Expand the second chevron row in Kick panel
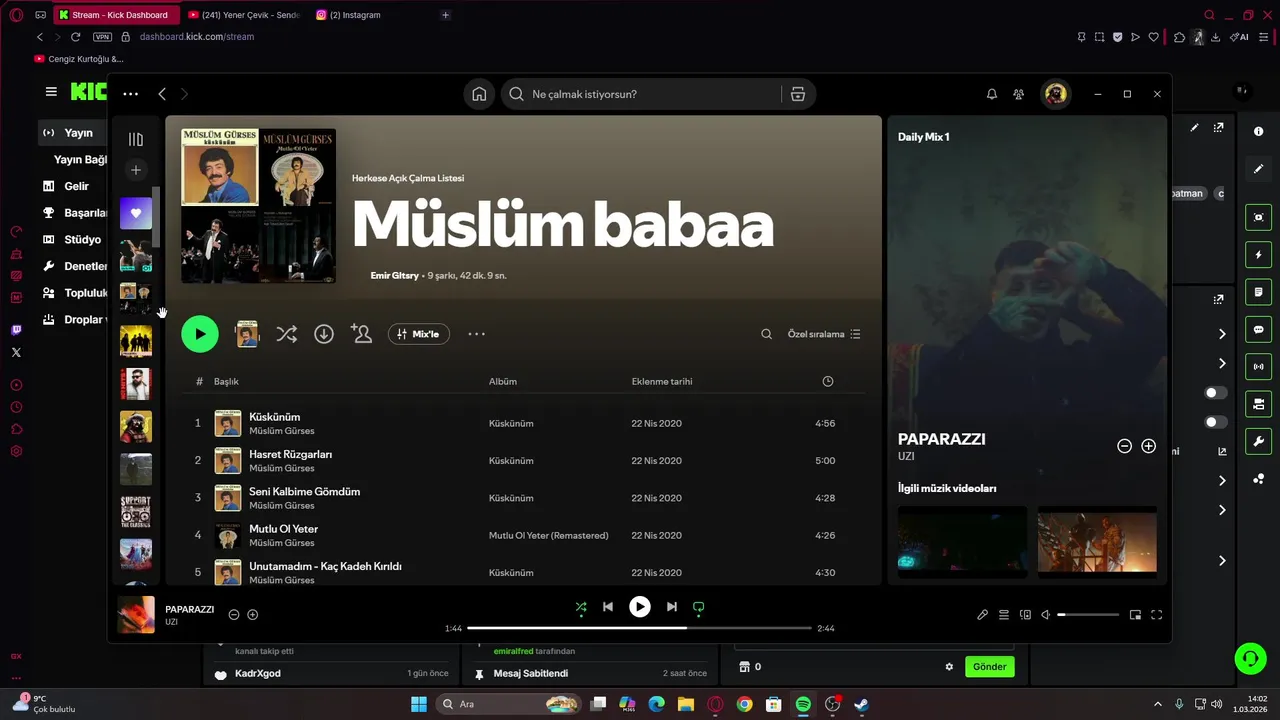1280x720 pixels. 1222,363
